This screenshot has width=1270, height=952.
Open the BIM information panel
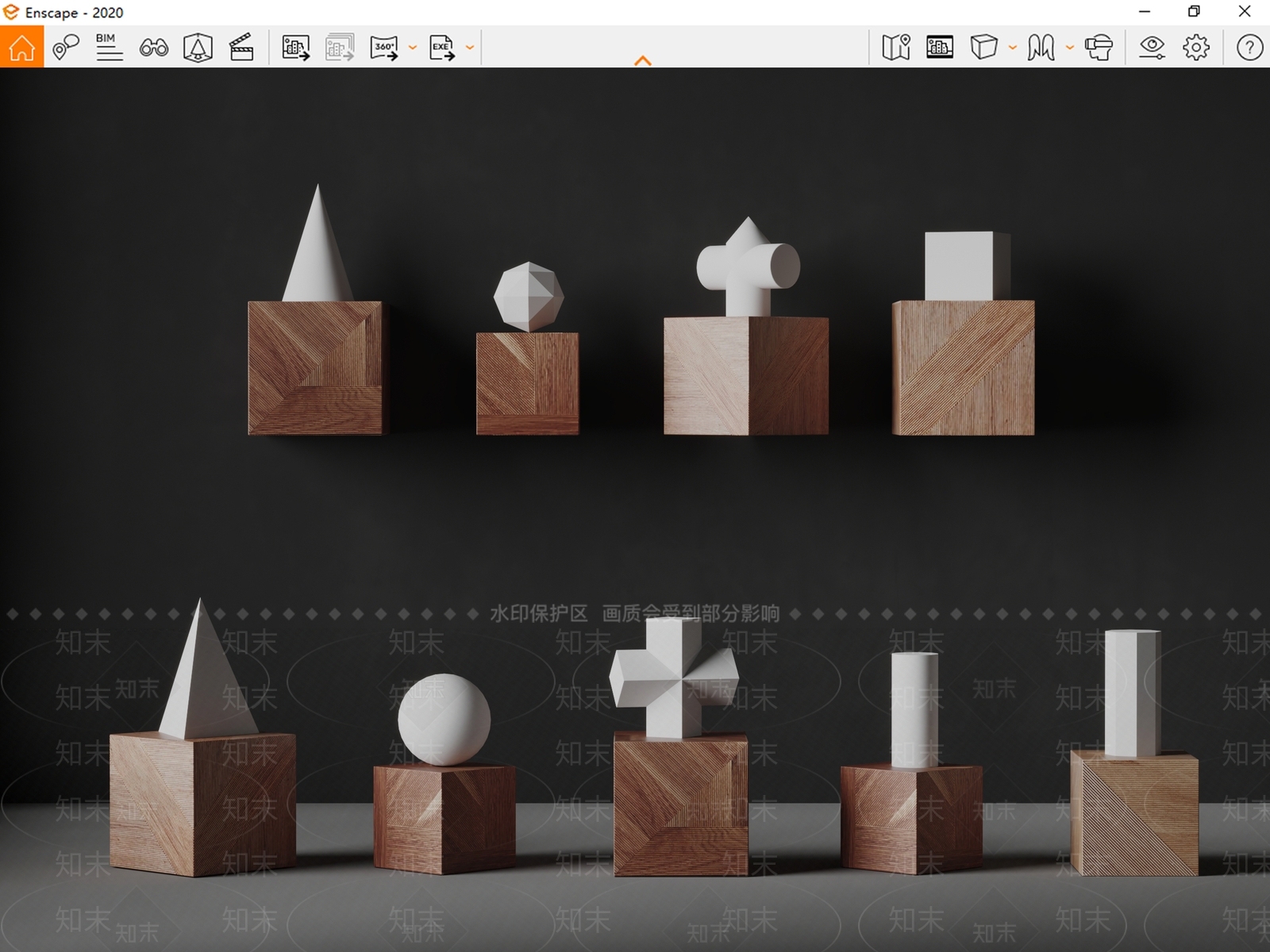click(109, 48)
